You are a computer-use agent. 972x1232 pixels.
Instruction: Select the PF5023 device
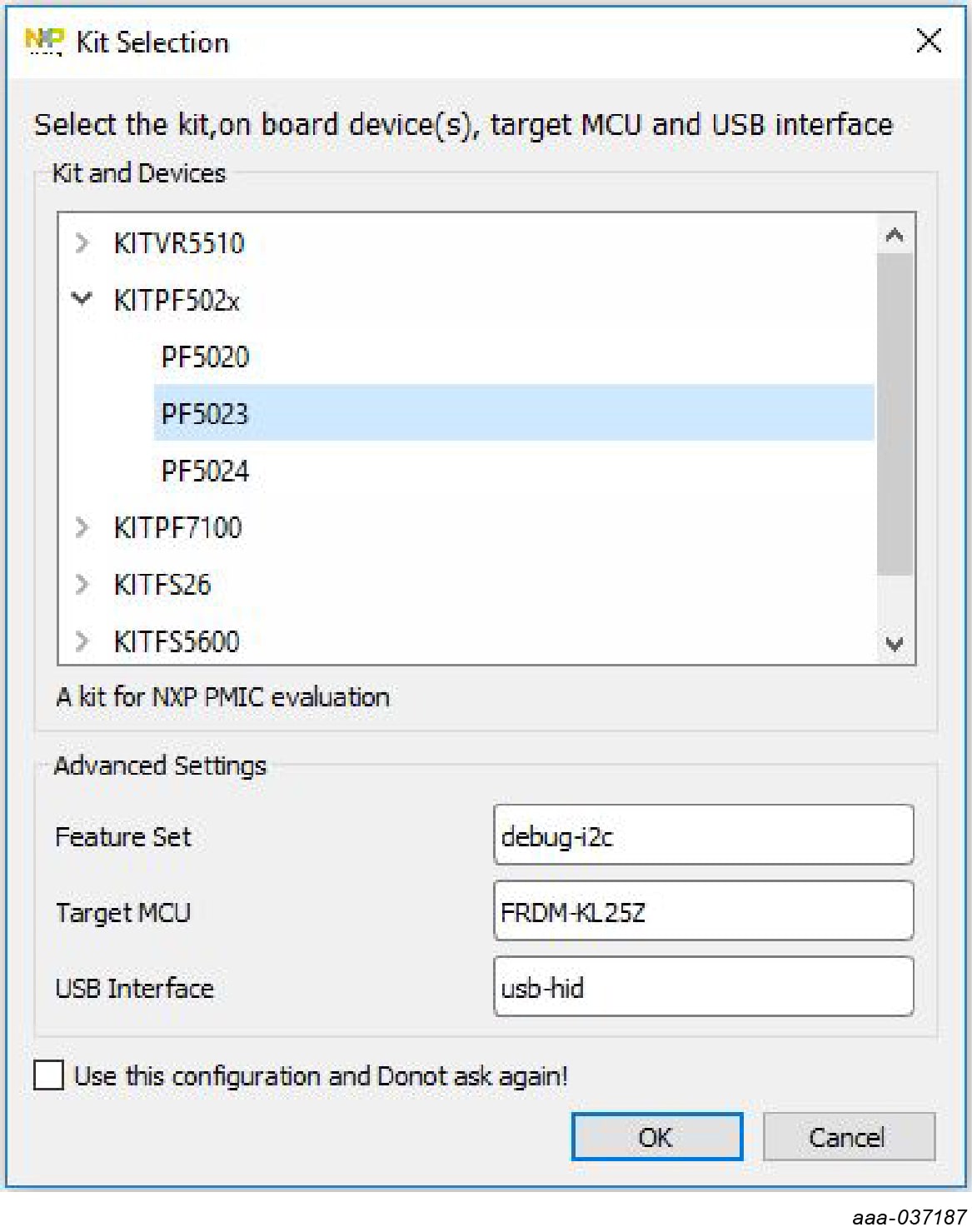point(205,414)
